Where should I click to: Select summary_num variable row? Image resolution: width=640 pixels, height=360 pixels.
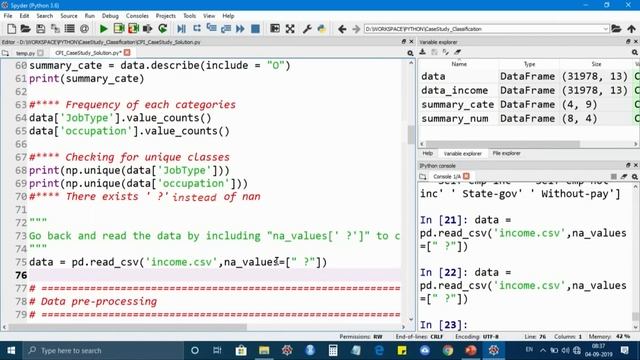[529, 118]
